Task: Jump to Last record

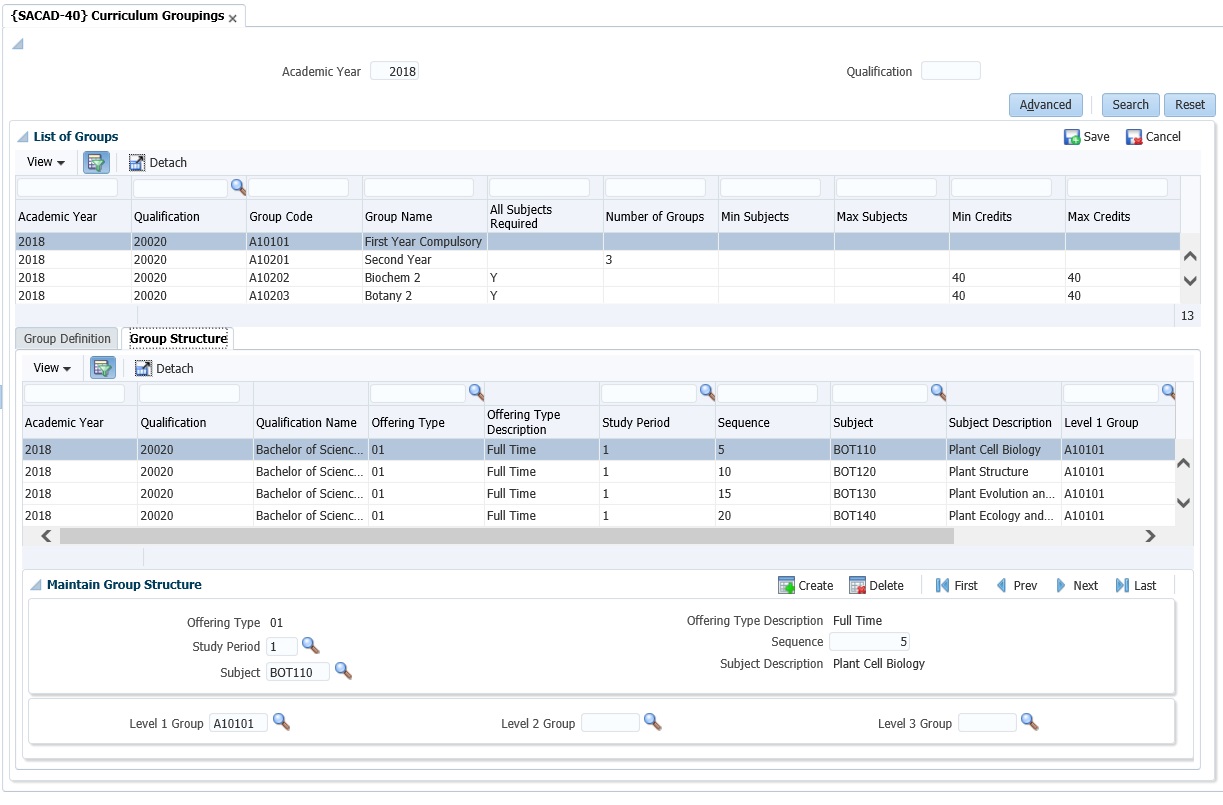Action: (x=1122, y=586)
